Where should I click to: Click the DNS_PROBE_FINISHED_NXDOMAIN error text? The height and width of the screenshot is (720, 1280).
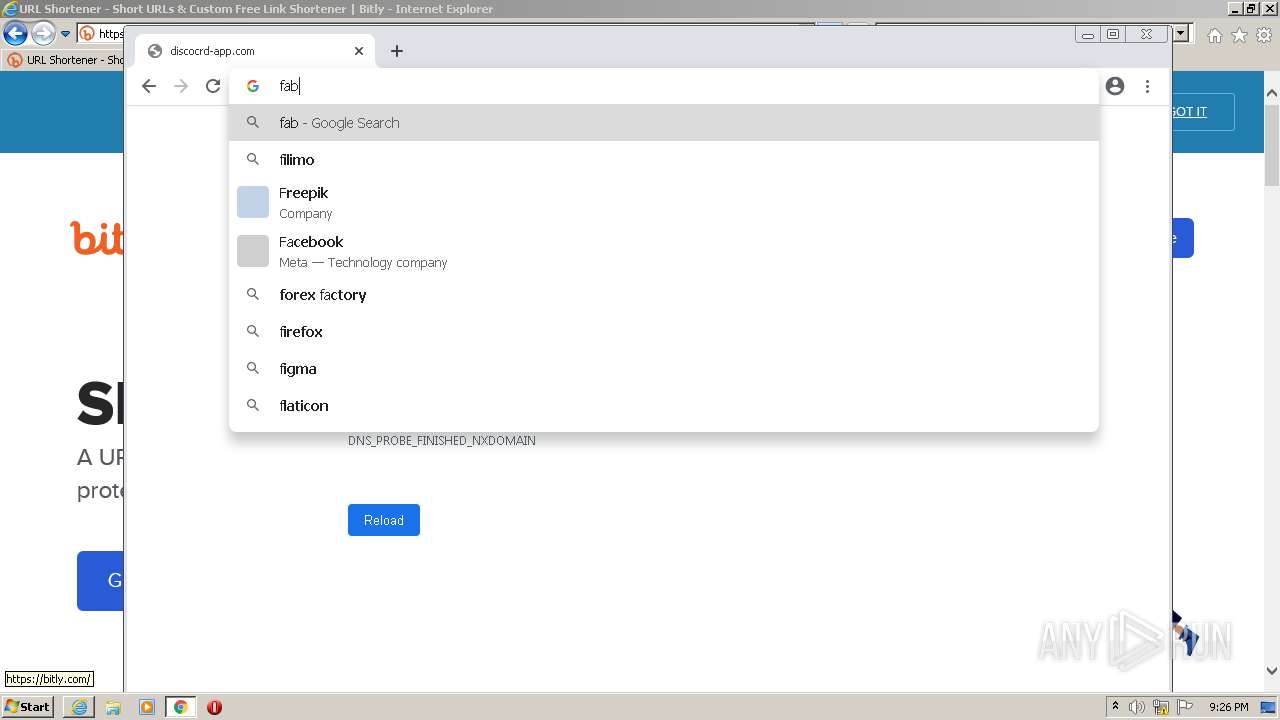point(442,441)
